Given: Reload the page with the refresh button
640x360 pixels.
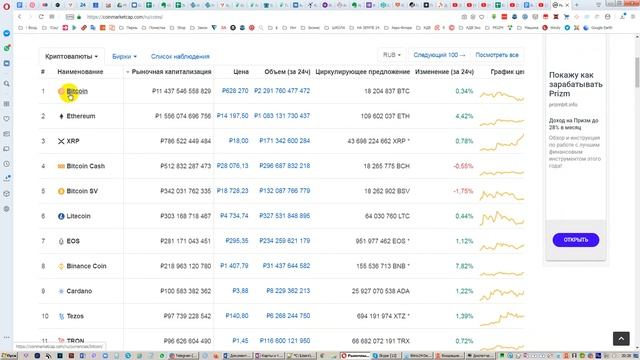Looking at the screenshot, I should tap(41, 17).
